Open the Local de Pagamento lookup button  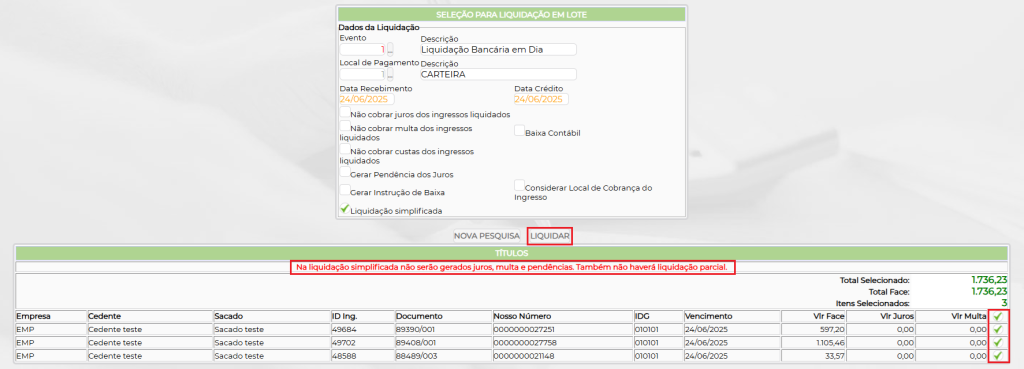click(x=390, y=74)
